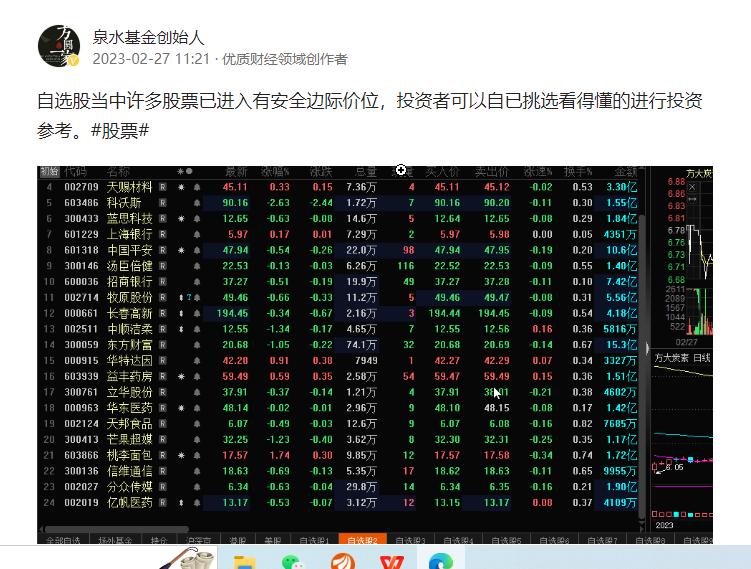The image size is (751, 569).
Task: Sort by the 涨幅% column header
Action: click(x=275, y=171)
